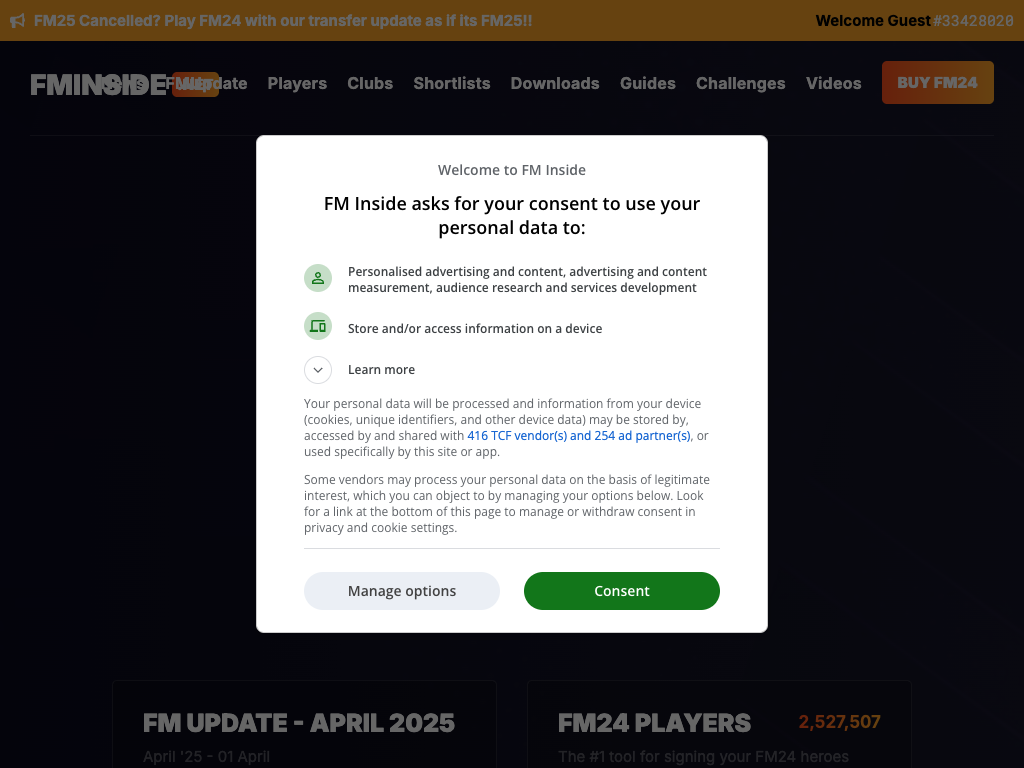This screenshot has height=768, width=1024.
Task: Open the FM24 PLAYERS card heading
Action: (x=654, y=722)
